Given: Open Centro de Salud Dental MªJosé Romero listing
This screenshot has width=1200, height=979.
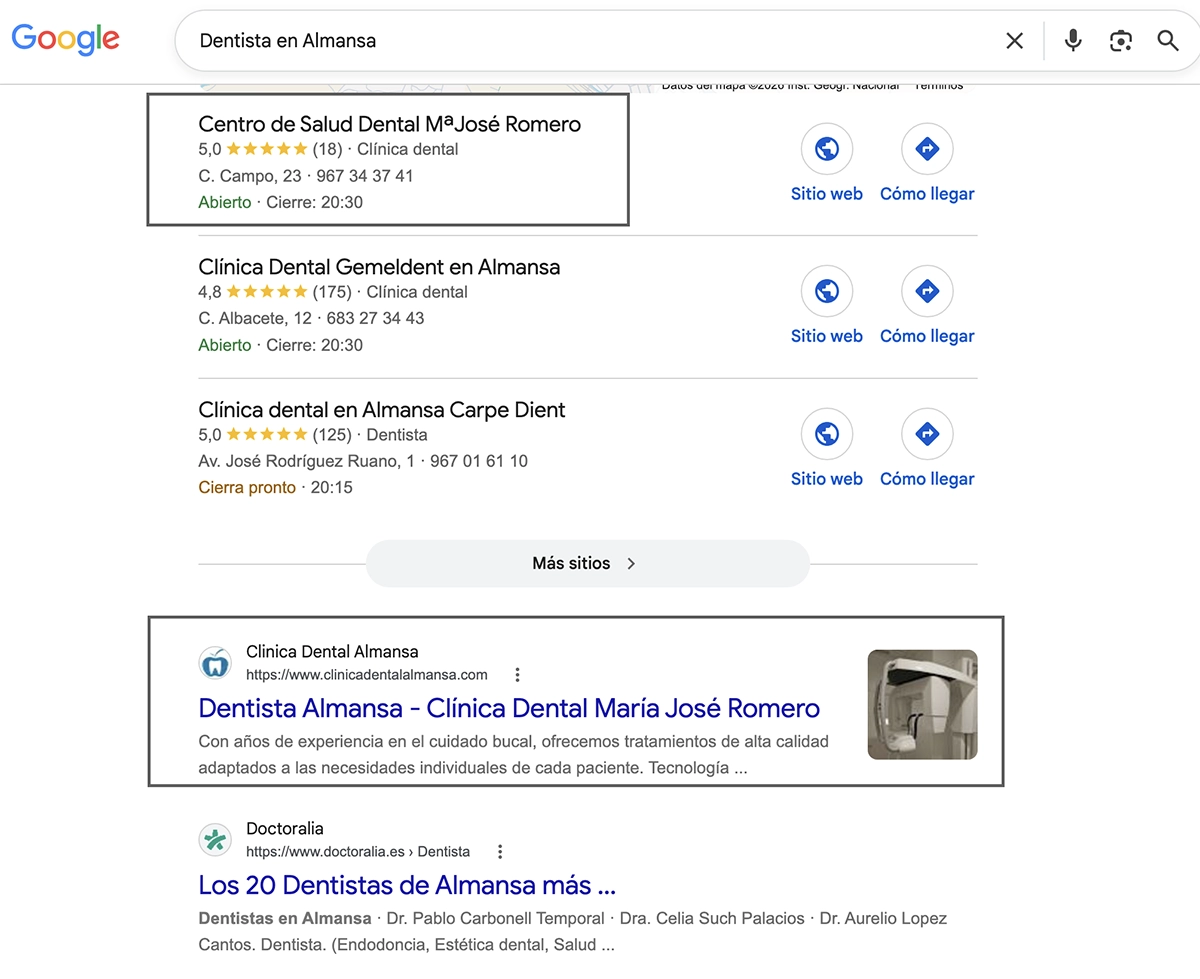Looking at the screenshot, I should (x=389, y=124).
